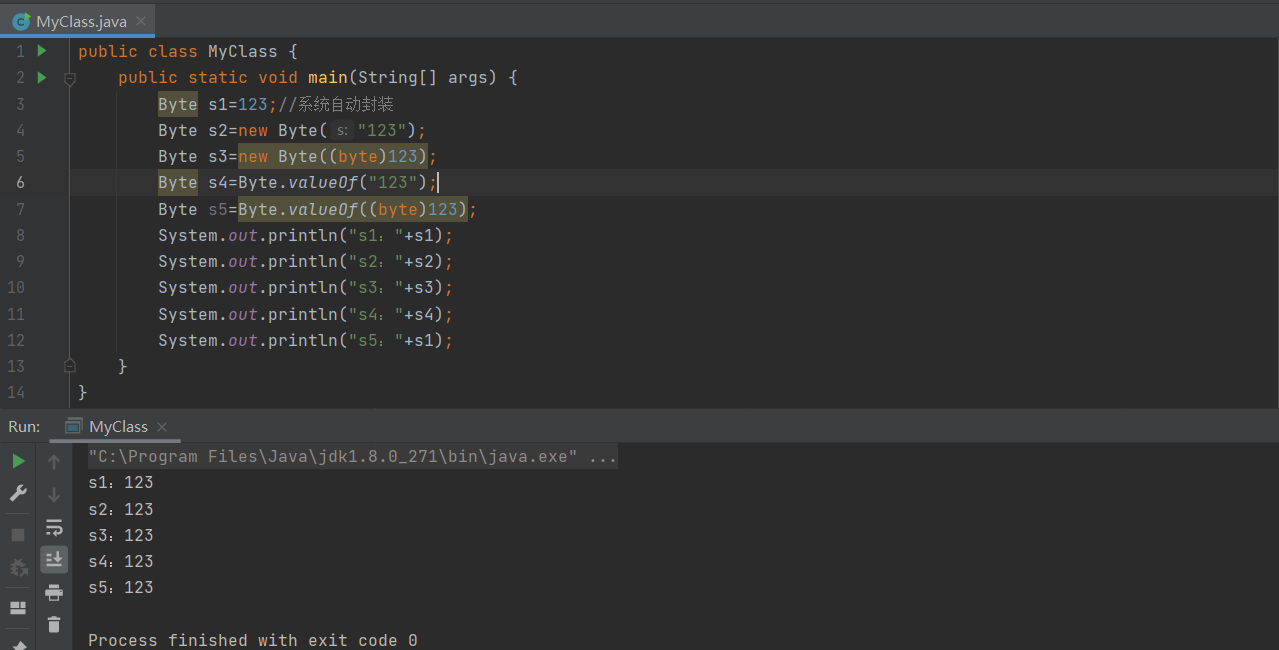Click 'Byte s4' declaration on line 6
Image resolution: width=1279 pixels, height=650 pixels.
[193, 182]
